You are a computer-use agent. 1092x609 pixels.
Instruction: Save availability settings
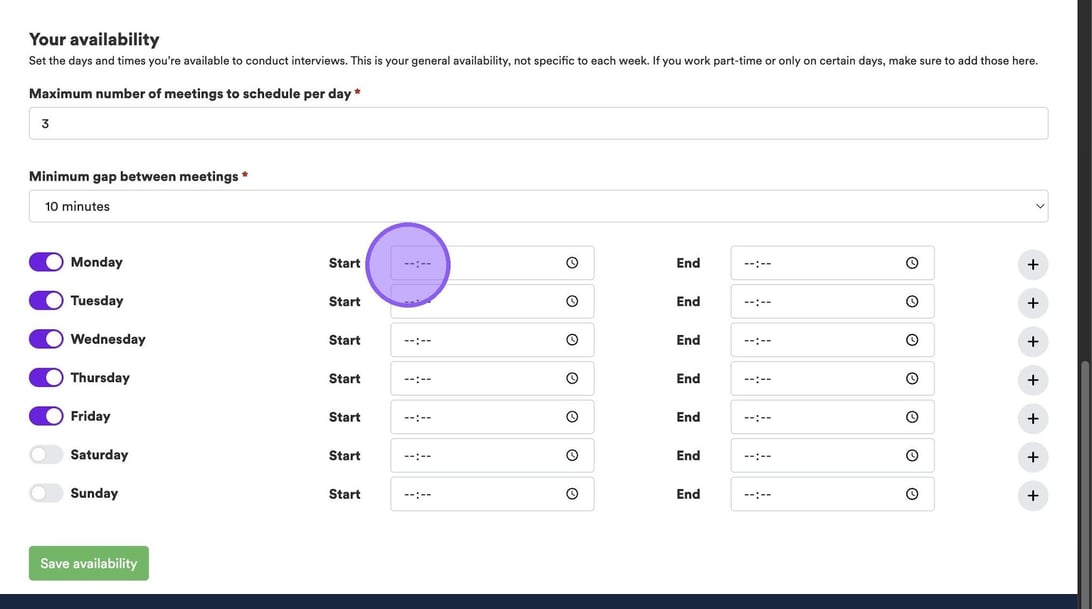pyautogui.click(x=89, y=563)
